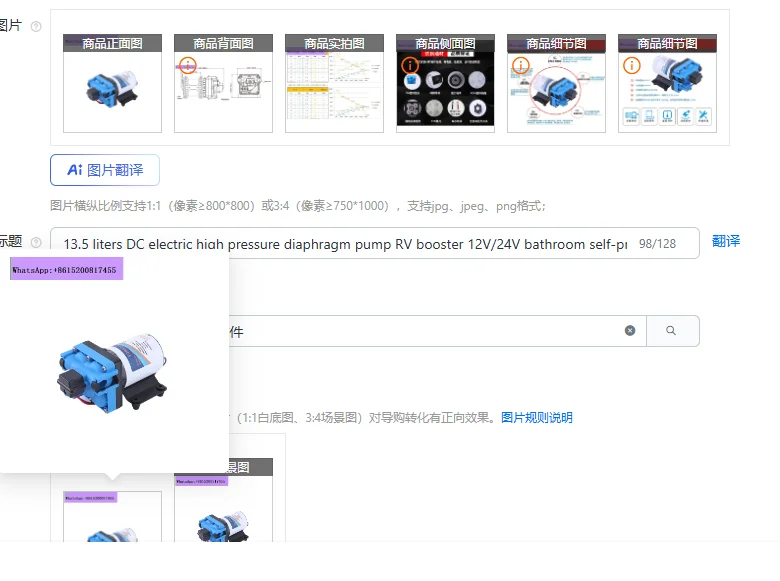Open the 商品背面图 diagram thumbnail
780x581 pixels.
[223, 83]
